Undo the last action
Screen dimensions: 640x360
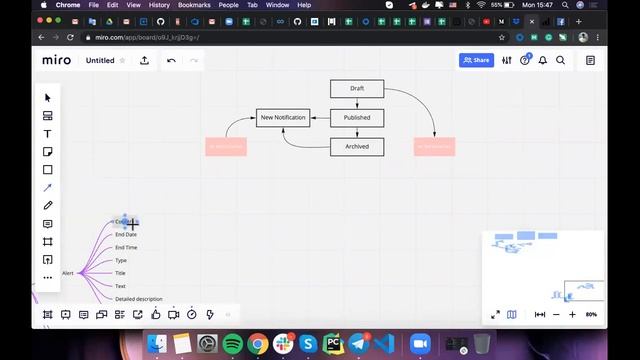pyautogui.click(x=171, y=60)
